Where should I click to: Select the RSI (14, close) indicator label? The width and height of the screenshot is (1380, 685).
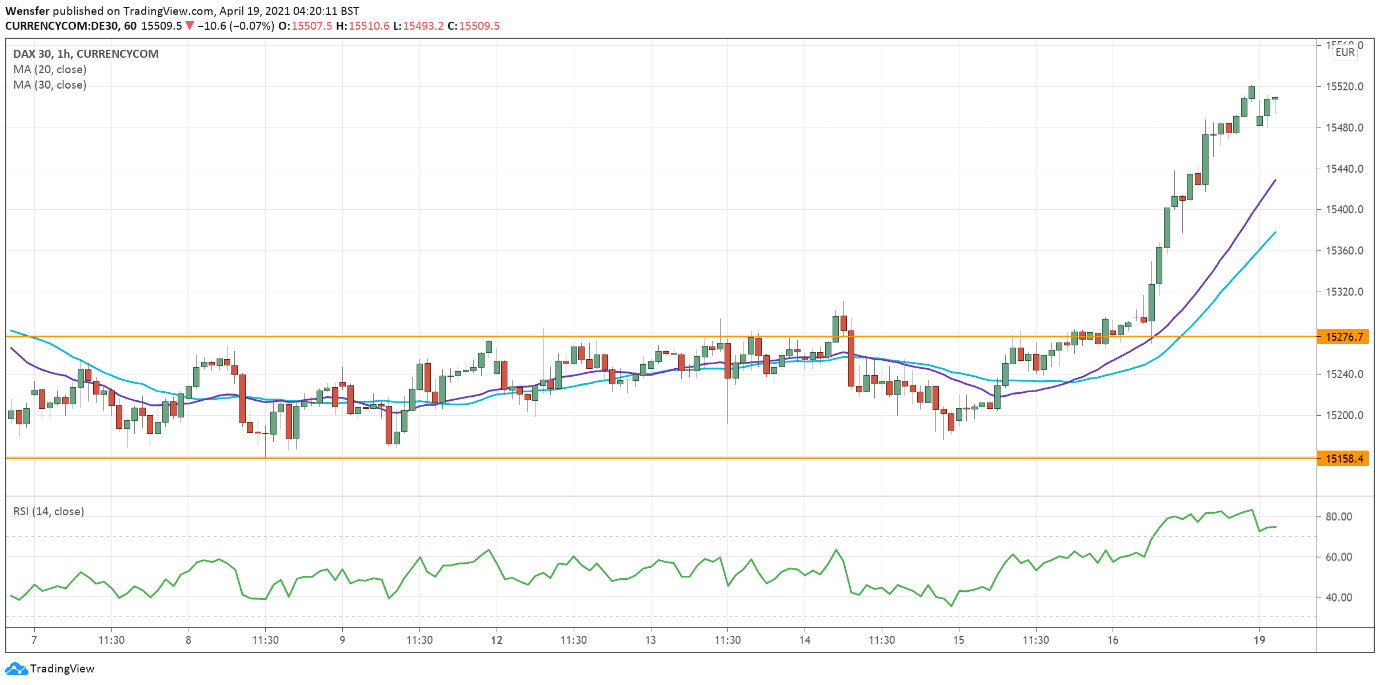click(48, 511)
